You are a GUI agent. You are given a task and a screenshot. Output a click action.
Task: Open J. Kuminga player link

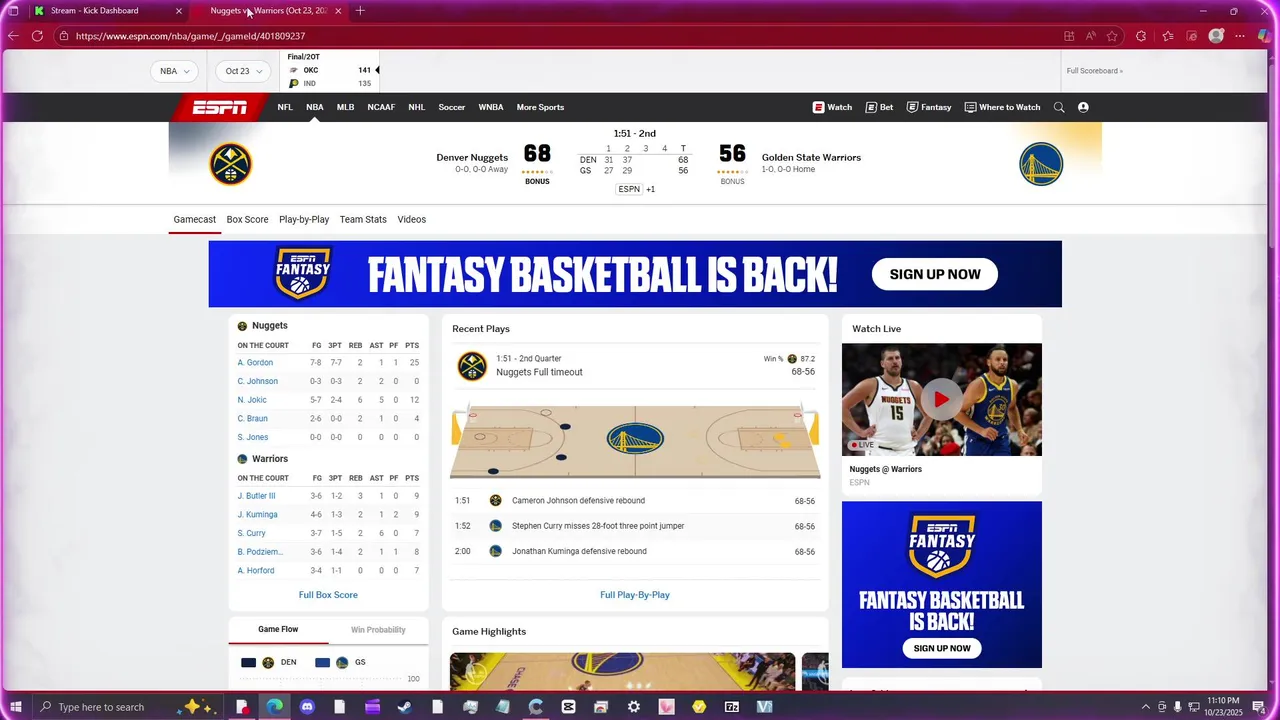257,515
